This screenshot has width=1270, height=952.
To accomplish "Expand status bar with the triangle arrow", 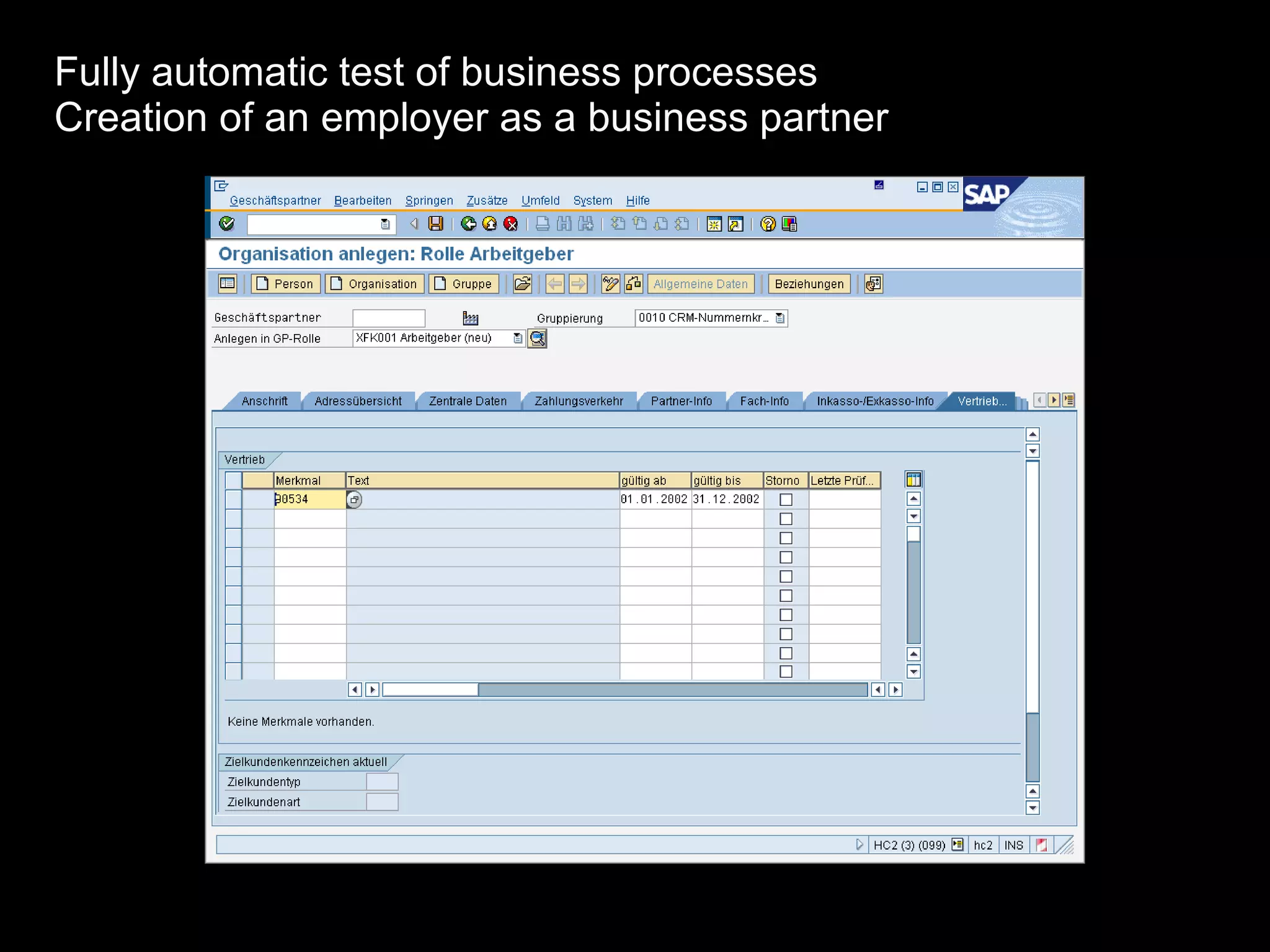I will 859,845.
